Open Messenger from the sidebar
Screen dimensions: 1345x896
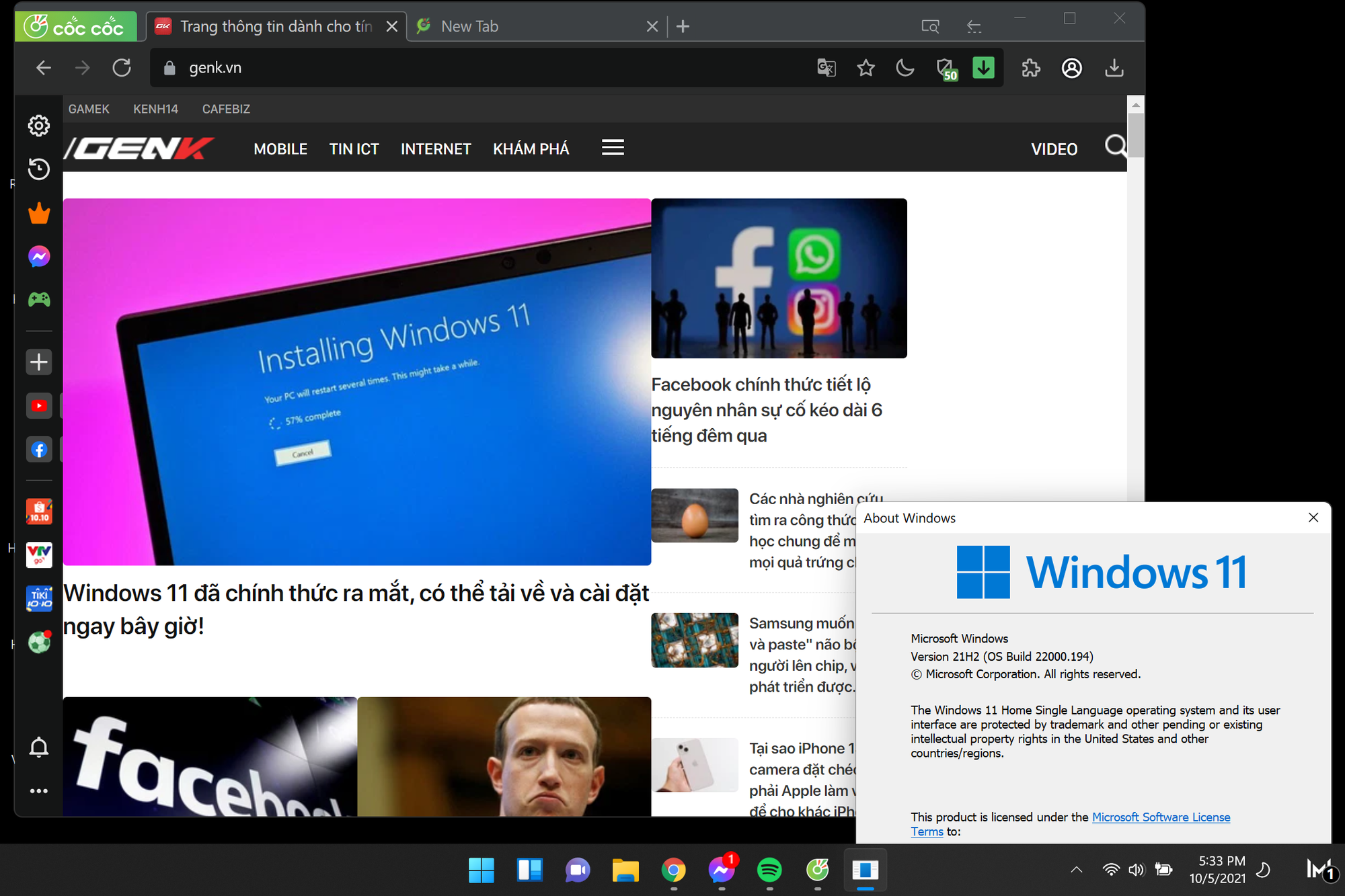tap(39, 256)
